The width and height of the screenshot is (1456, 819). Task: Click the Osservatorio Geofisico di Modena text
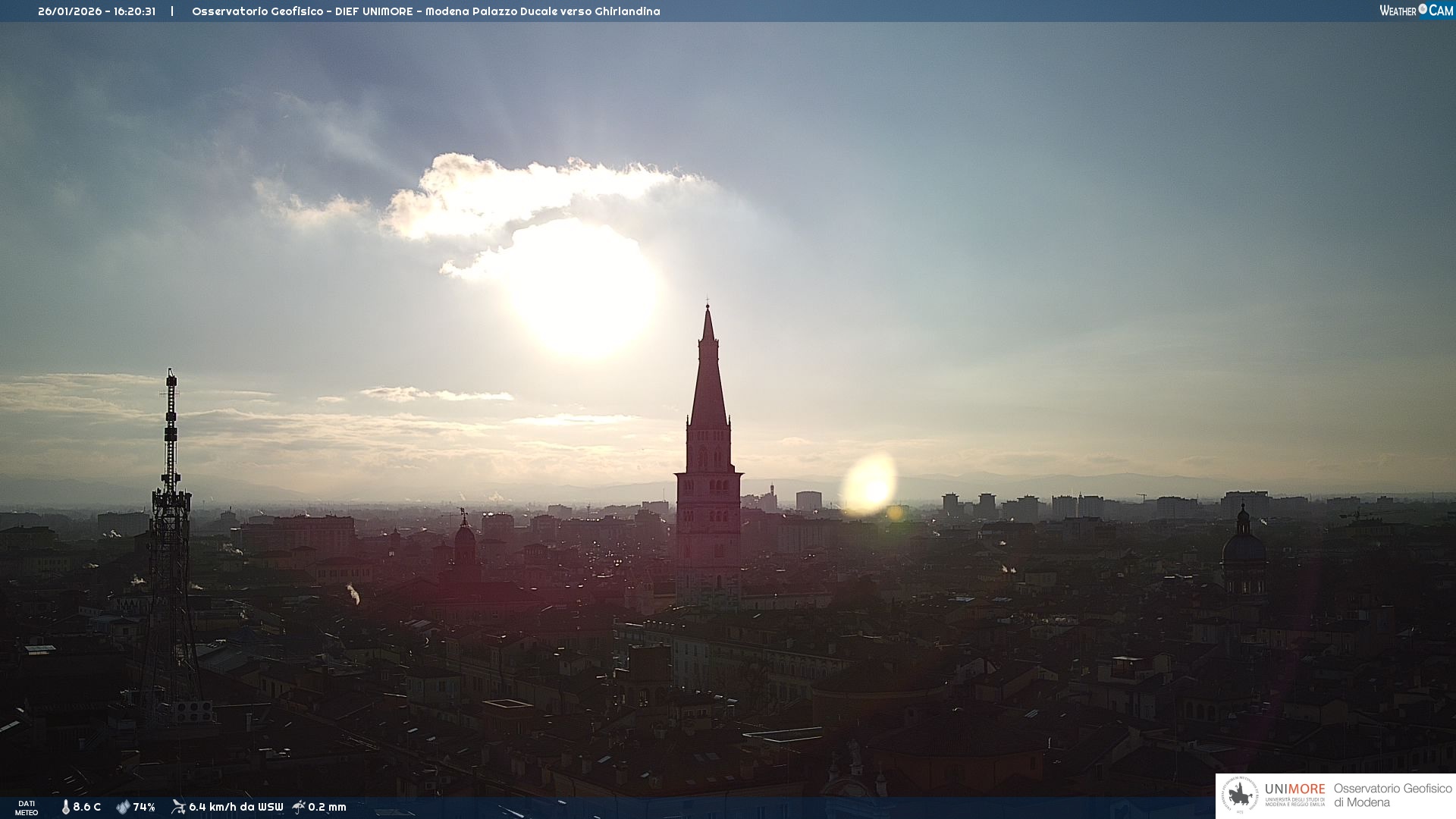[x=1392, y=795]
